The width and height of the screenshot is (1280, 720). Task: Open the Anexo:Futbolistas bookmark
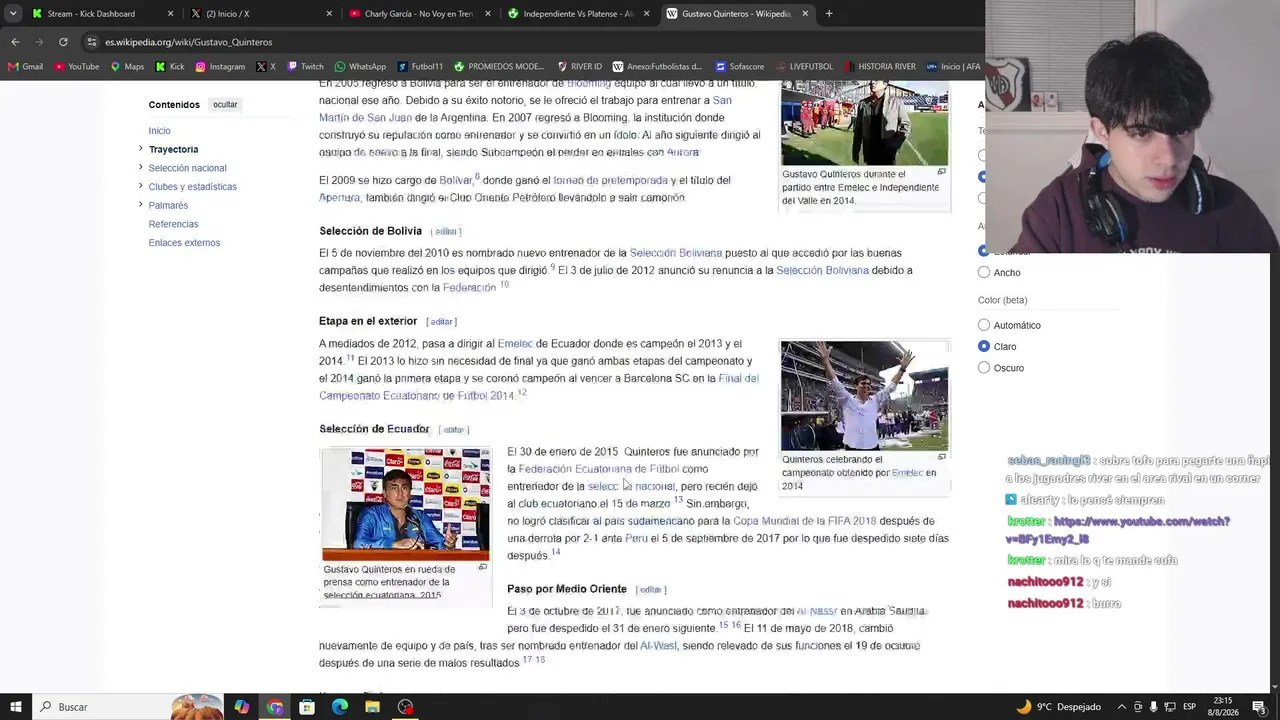(657, 67)
